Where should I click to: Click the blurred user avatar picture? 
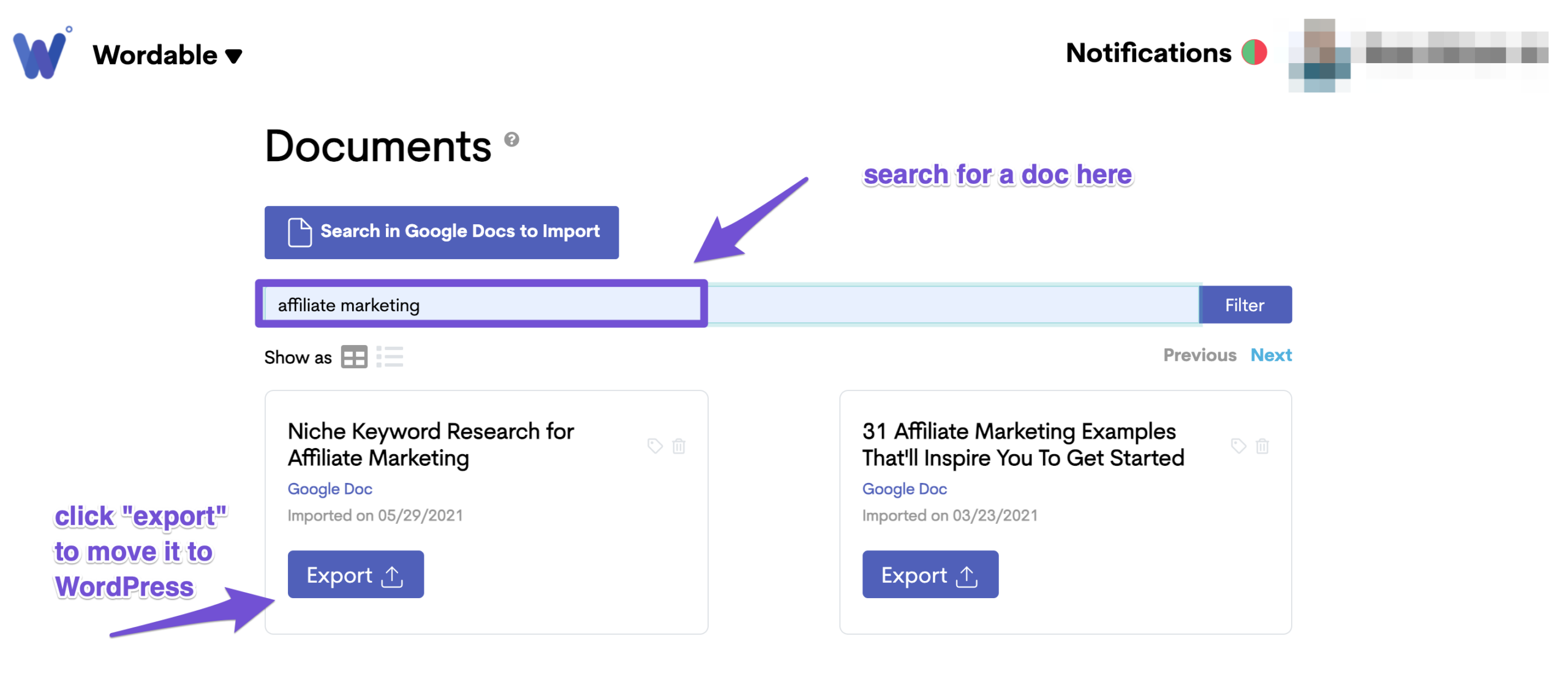pyautogui.click(x=1319, y=55)
